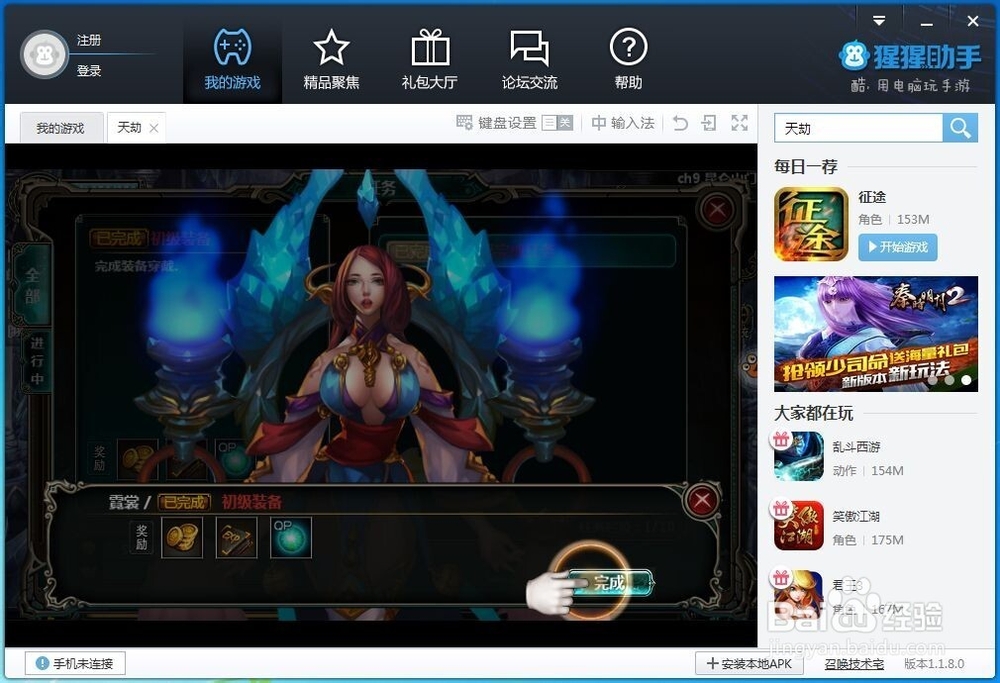The image size is (1000, 683).
Task: Click the 征途 game title text
Action: click(872, 197)
